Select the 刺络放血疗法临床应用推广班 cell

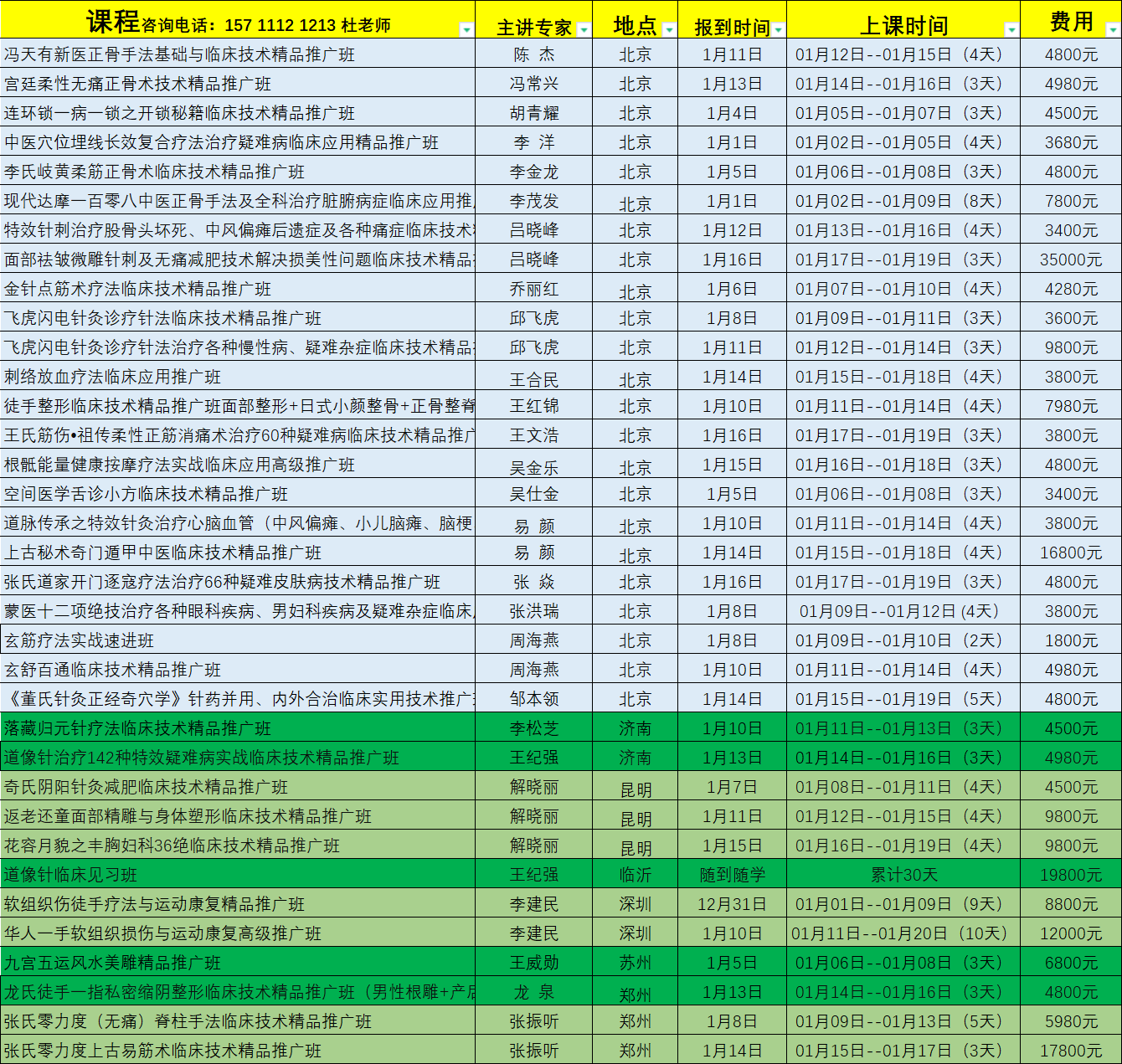click(113, 377)
